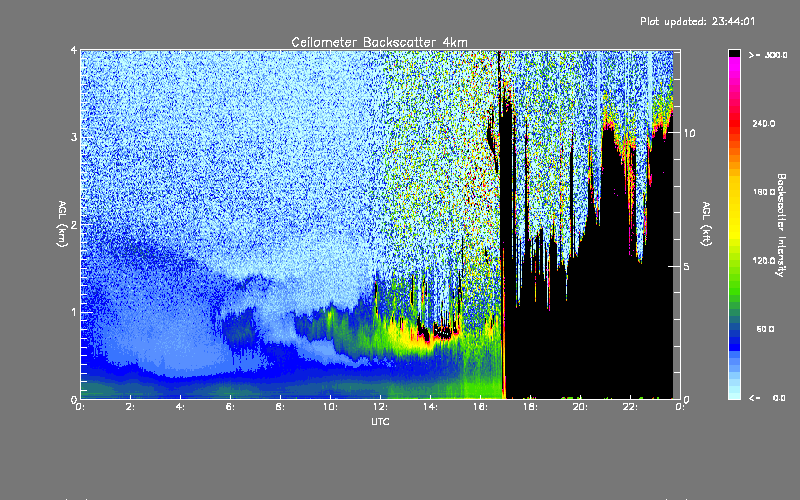Screen dimensions: 800x500
Task: Click the '4:' tick on UTC axis
Action: pyautogui.click(x=180, y=407)
